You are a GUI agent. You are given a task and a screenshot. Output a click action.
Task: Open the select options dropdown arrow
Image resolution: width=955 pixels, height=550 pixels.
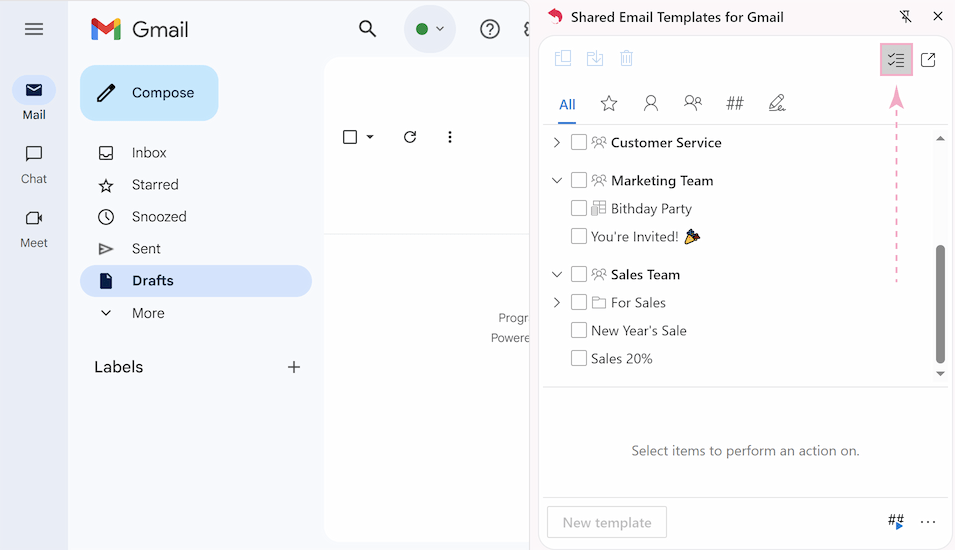(x=370, y=137)
